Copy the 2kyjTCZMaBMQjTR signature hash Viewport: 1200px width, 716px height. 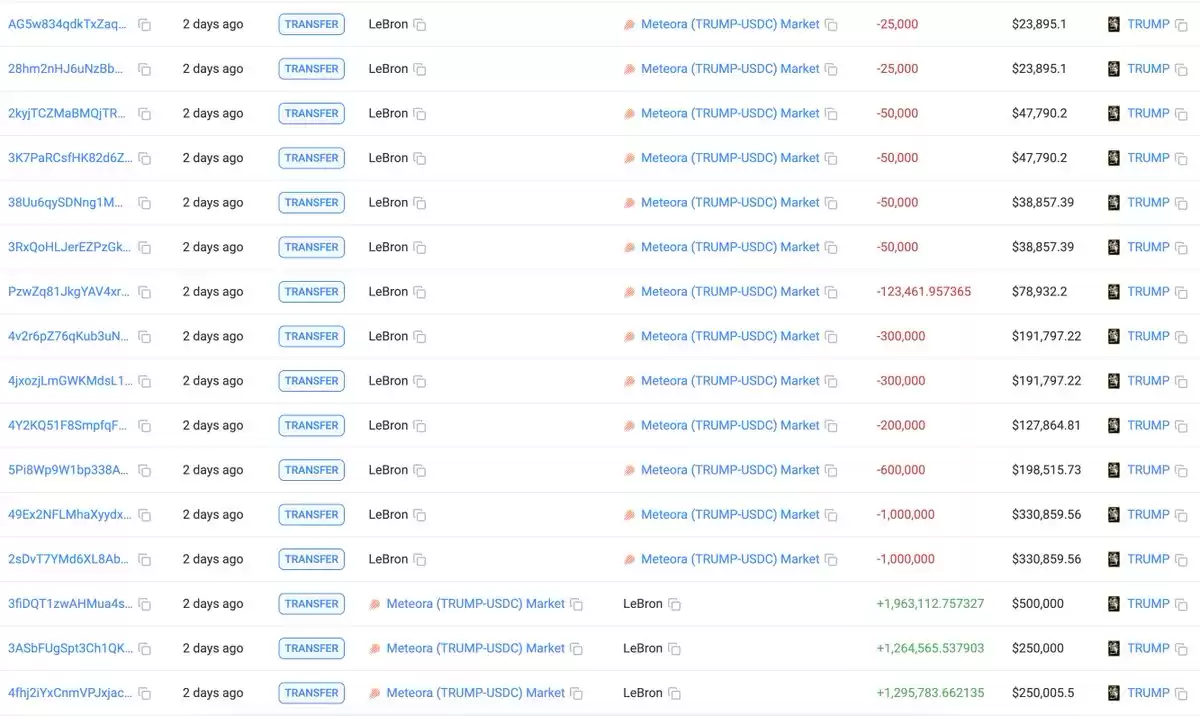pyautogui.click(x=145, y=114)
